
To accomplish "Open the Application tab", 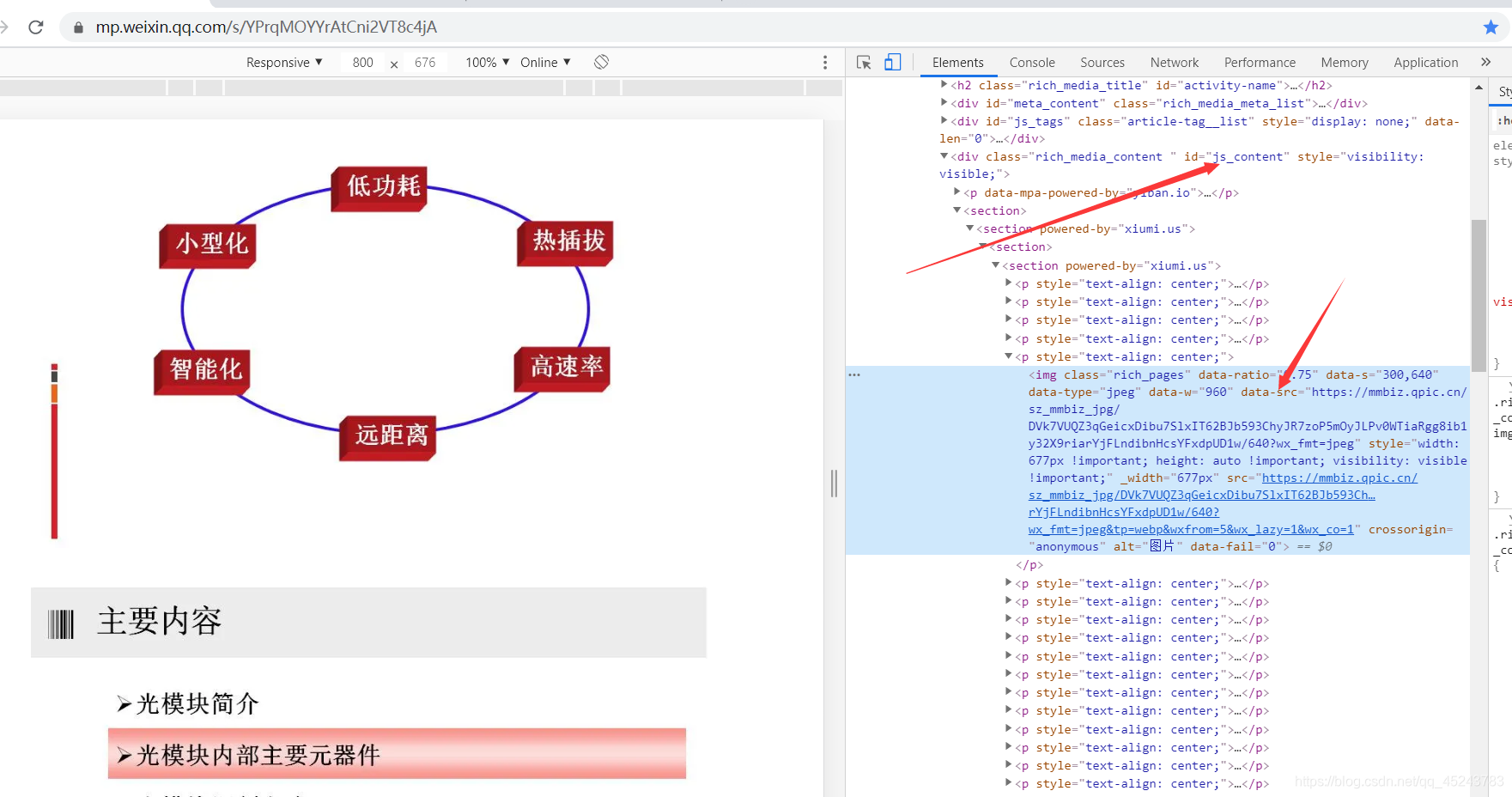I will pos(1426,62).
